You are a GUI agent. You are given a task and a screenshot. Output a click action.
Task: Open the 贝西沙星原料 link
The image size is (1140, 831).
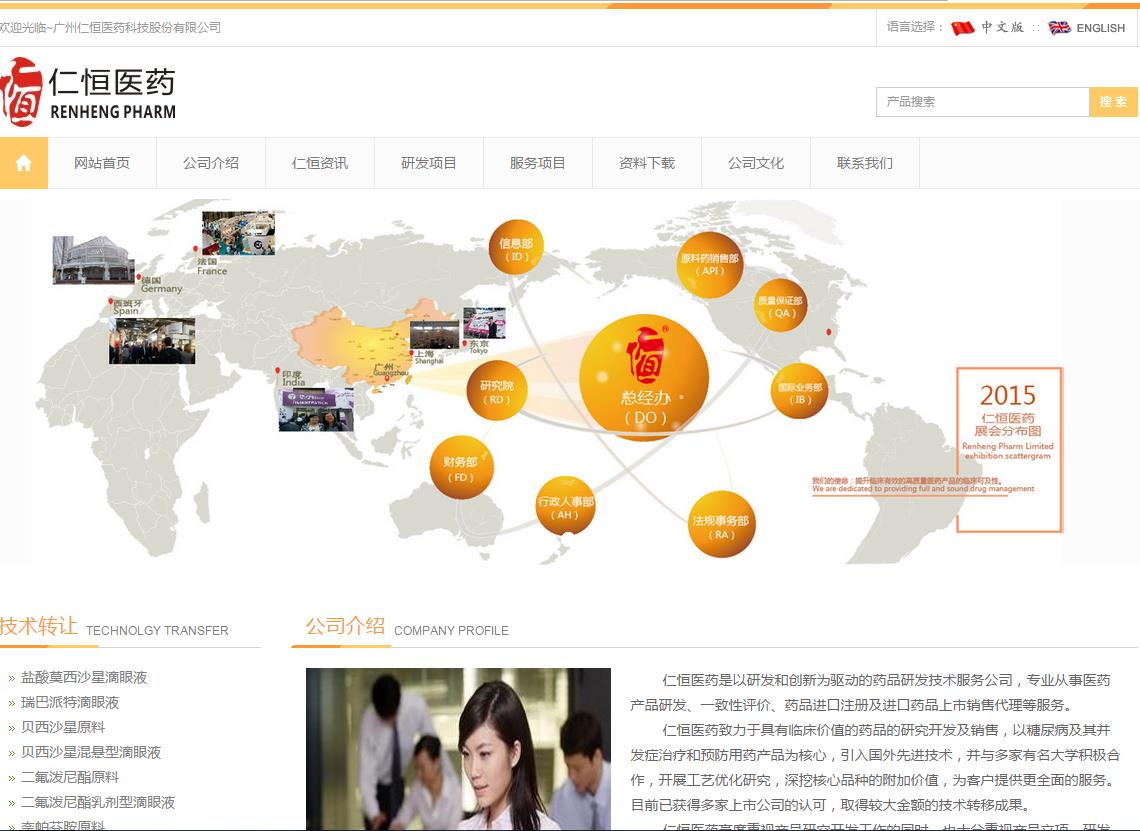tap(63, 727)
